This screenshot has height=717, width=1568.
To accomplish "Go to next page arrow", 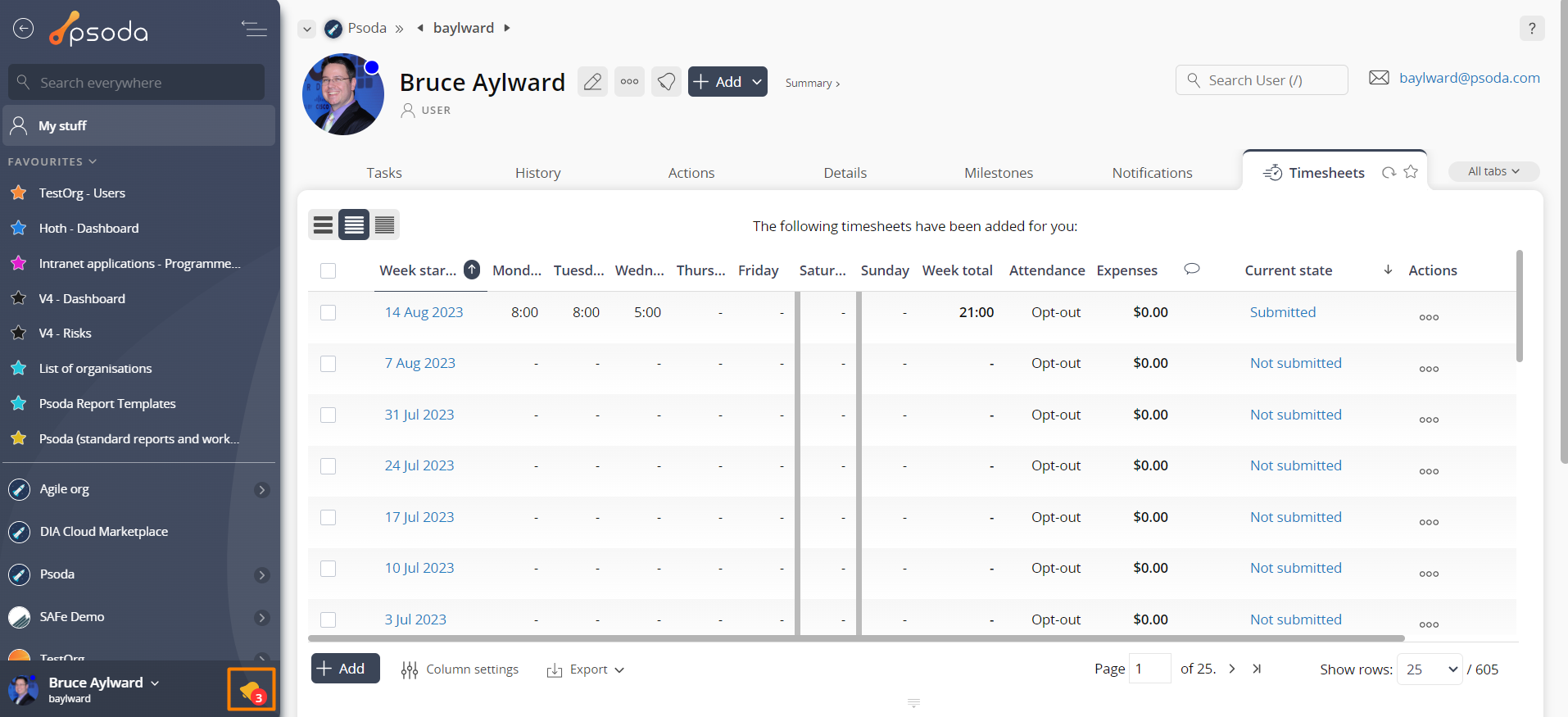I will click(x=1231, y=669).
